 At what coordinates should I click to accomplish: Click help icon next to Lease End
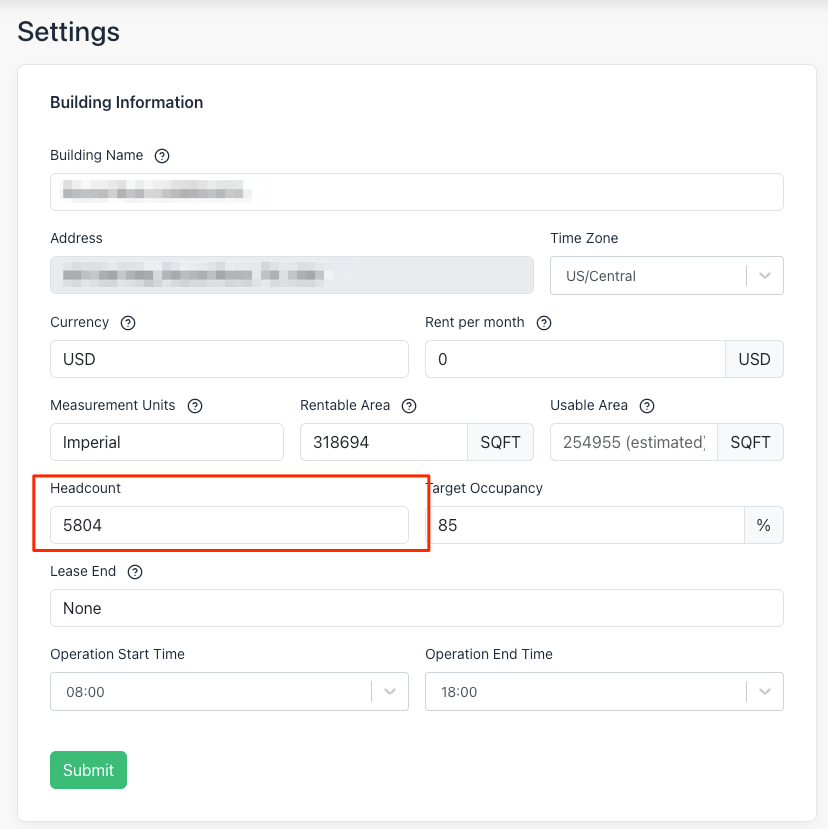(x=135, y=572)
